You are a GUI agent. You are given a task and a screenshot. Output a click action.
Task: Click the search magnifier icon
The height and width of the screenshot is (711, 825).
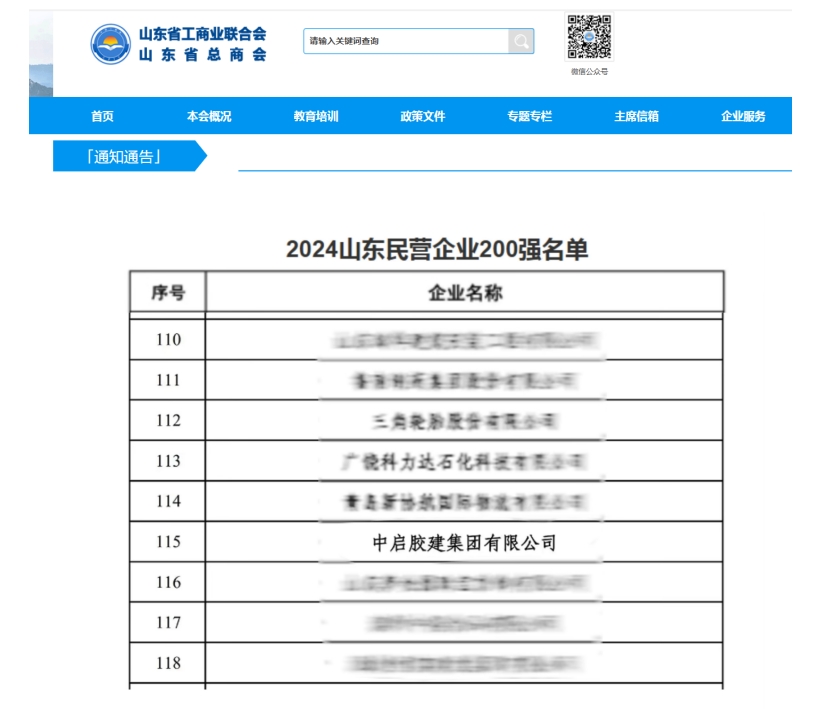point(521,41)
